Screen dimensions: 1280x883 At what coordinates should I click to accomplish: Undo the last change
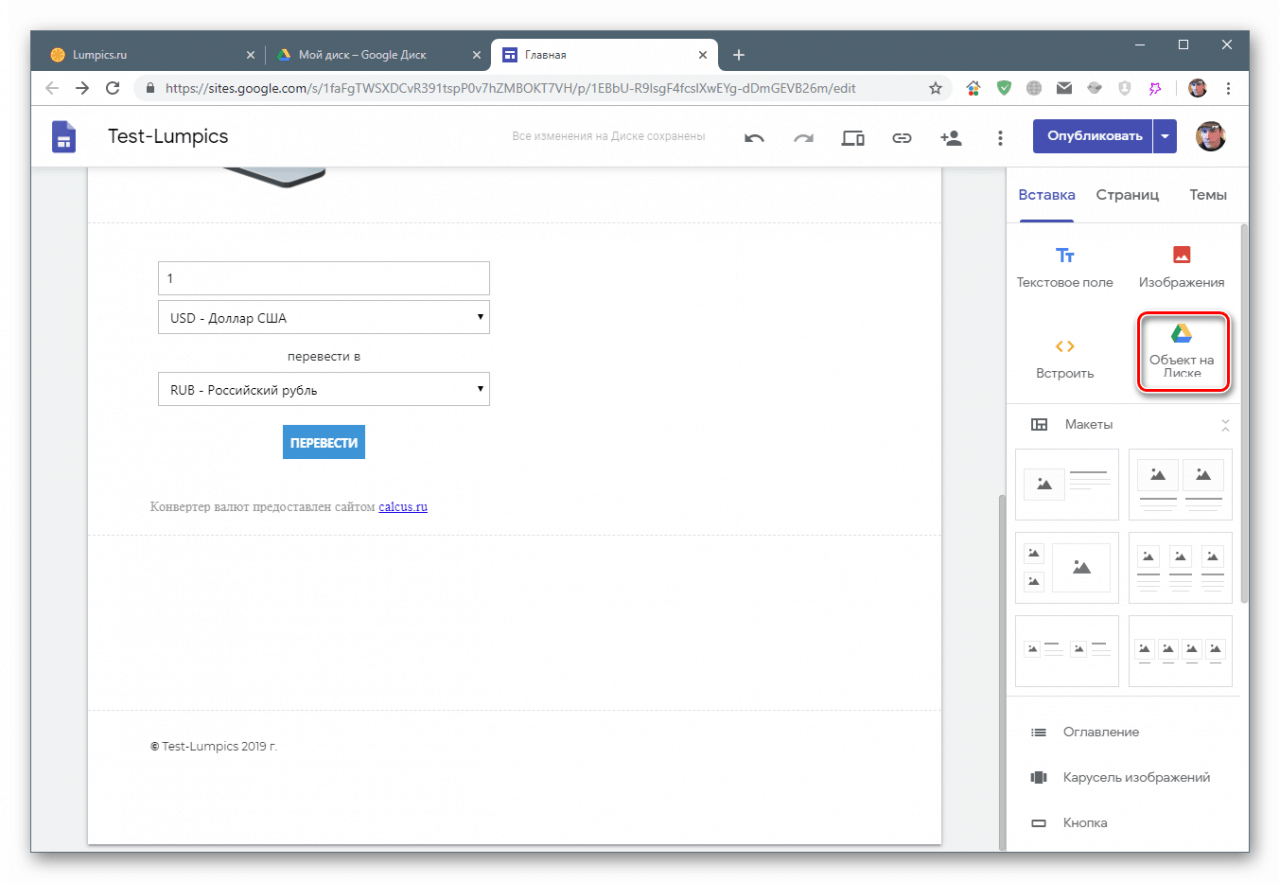click(754, 138)
